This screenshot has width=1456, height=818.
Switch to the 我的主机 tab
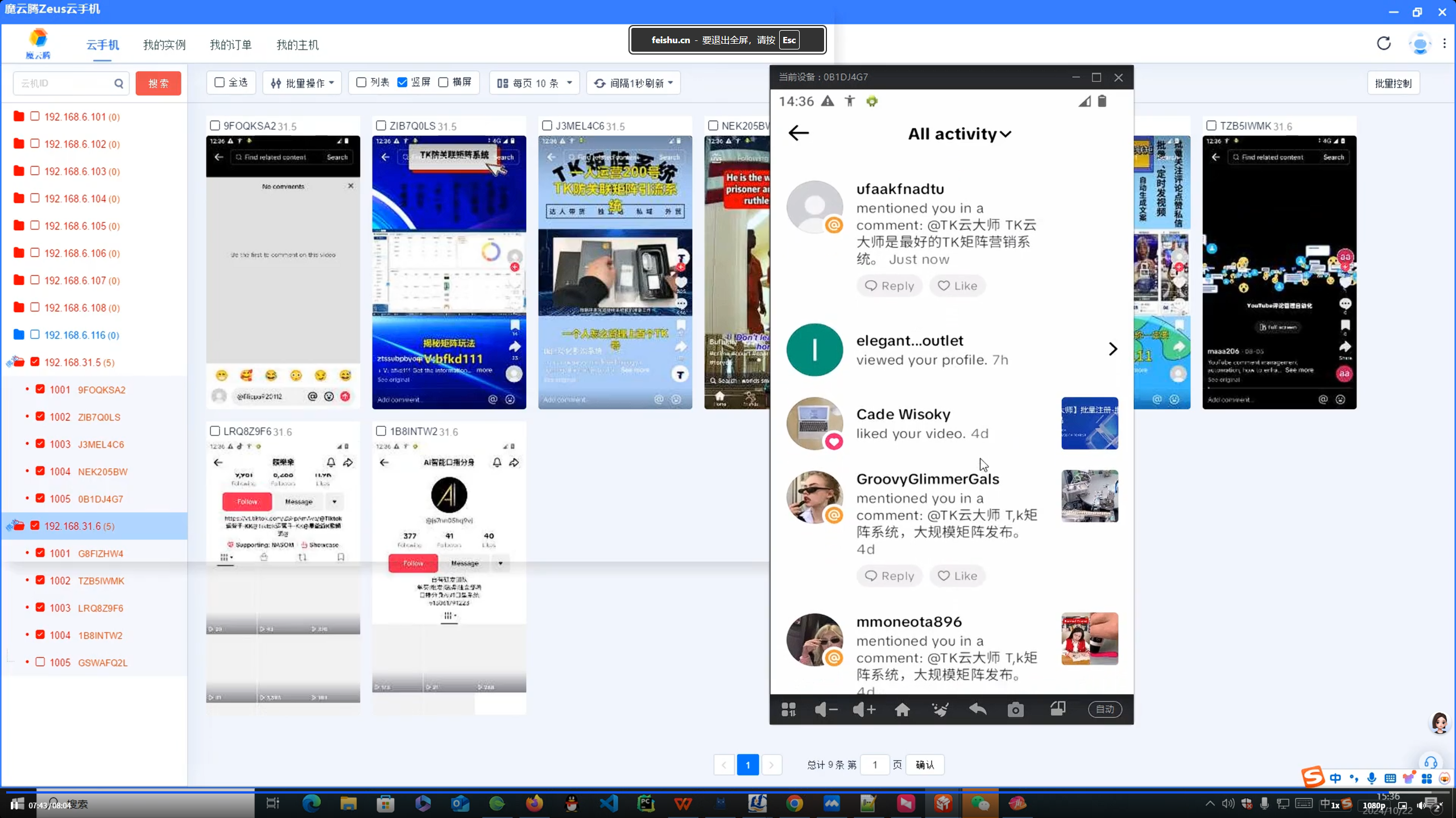click(x=297, y=45)
